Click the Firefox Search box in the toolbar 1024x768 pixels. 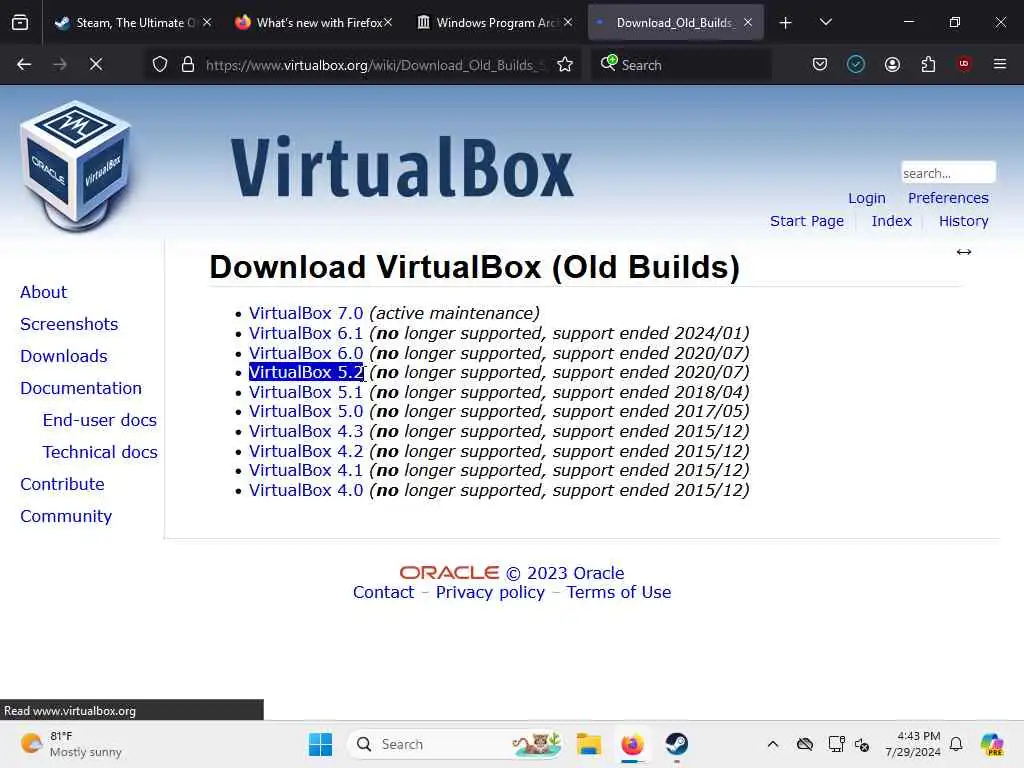click(681, 65)
